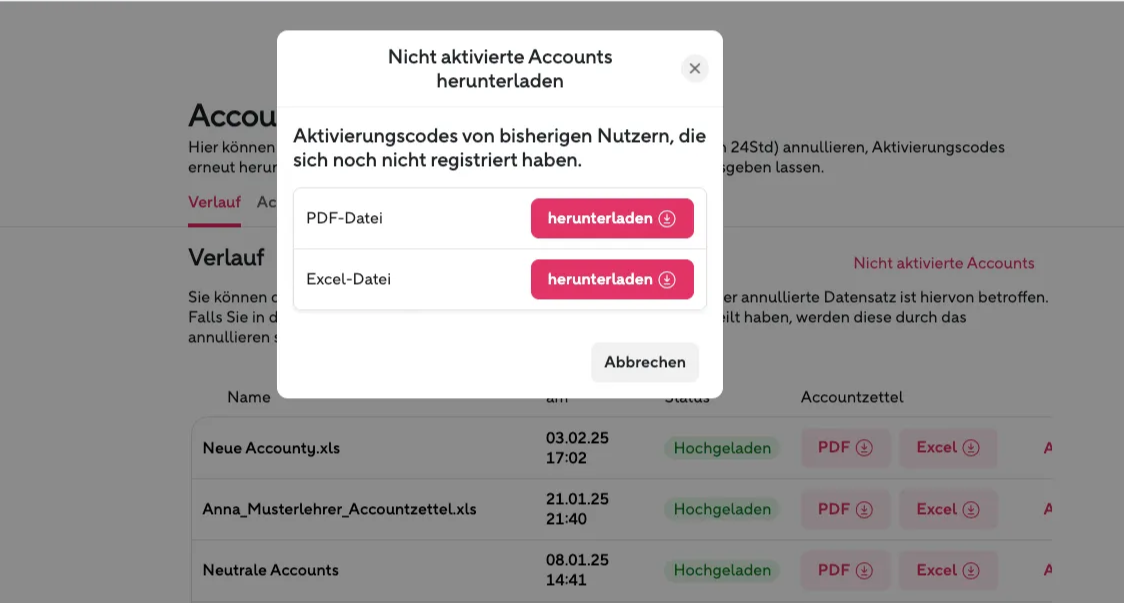Download the Excel-Datei activation codes
Viewport: 1124px width, 603px height.
click(x=611, y=279)
